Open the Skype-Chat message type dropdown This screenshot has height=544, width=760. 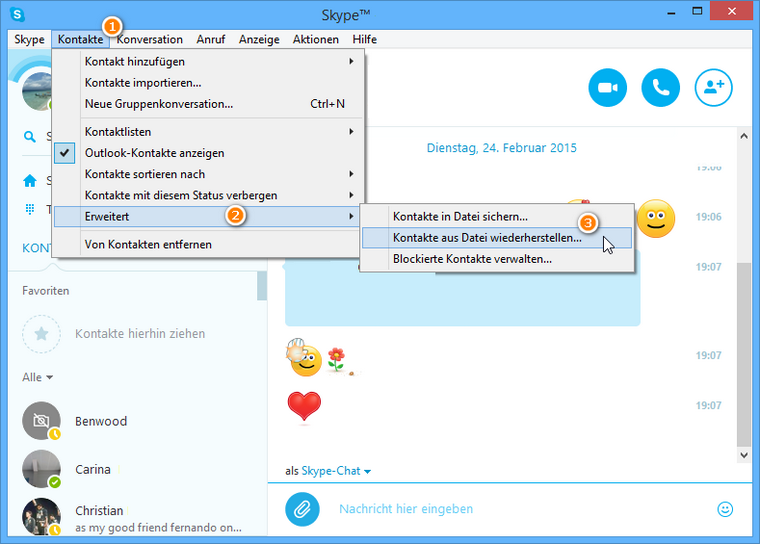pyautogui.click(x=336, y=471)
